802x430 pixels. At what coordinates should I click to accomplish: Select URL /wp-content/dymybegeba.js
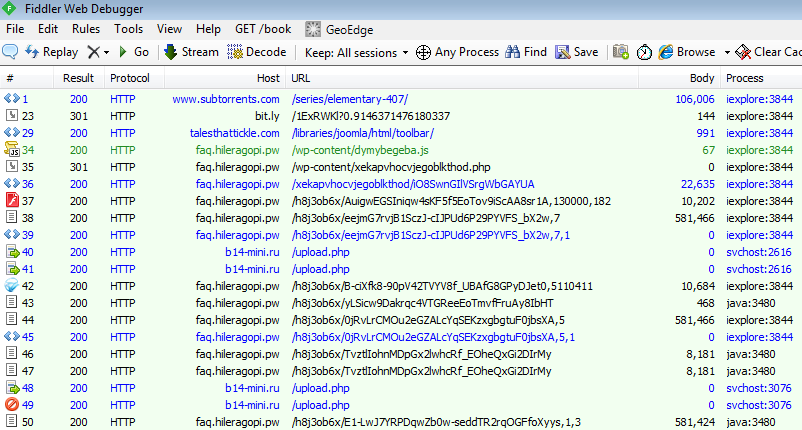tap(360, 150)
